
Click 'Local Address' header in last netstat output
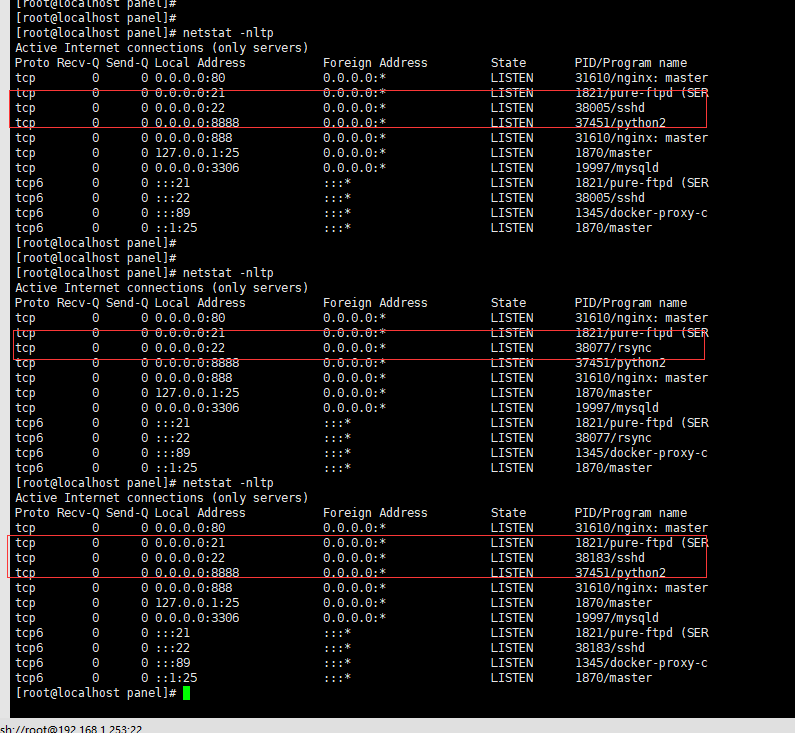(200, 513)
